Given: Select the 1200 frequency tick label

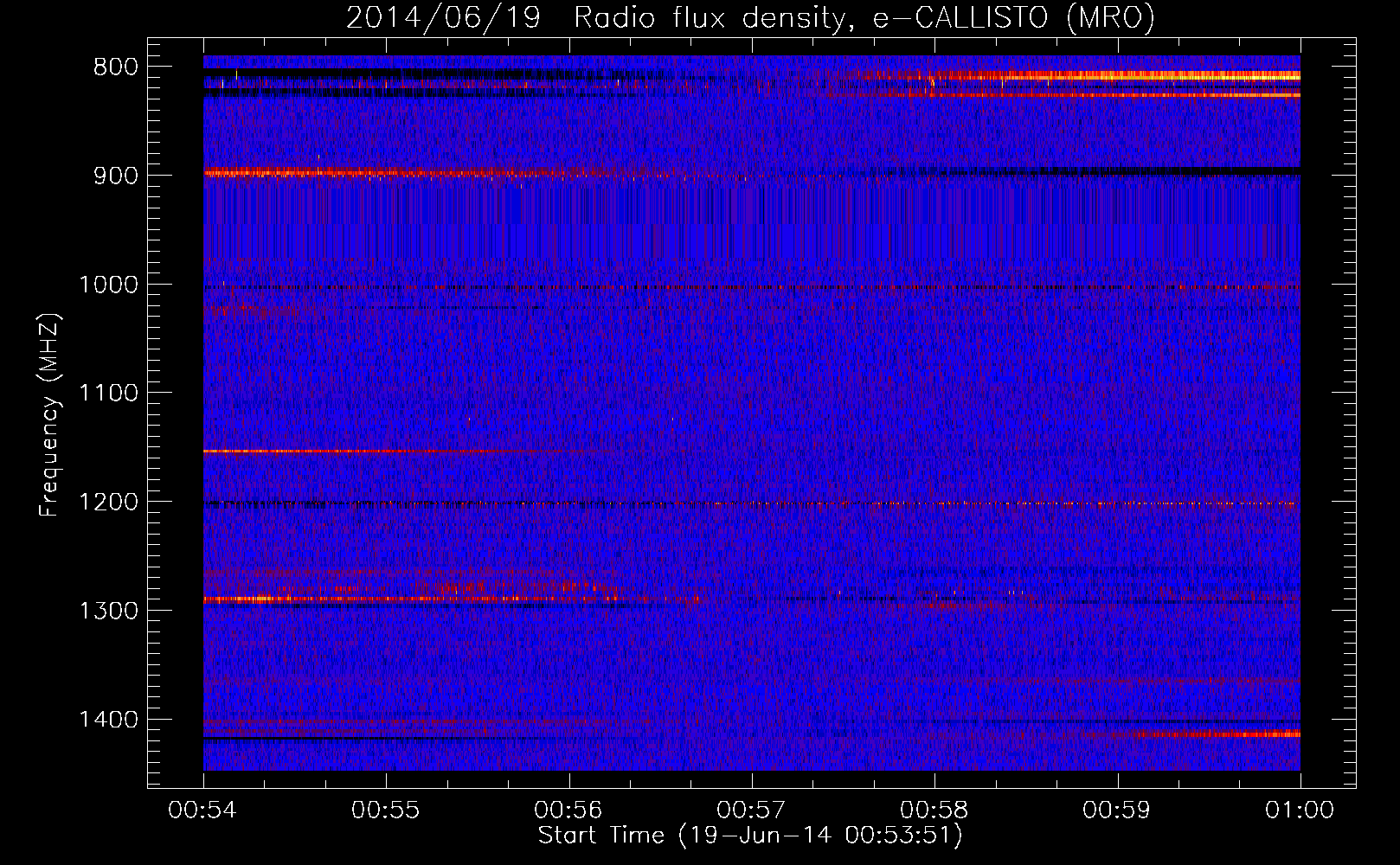Looking at the screenshot, I should (108, 503).
